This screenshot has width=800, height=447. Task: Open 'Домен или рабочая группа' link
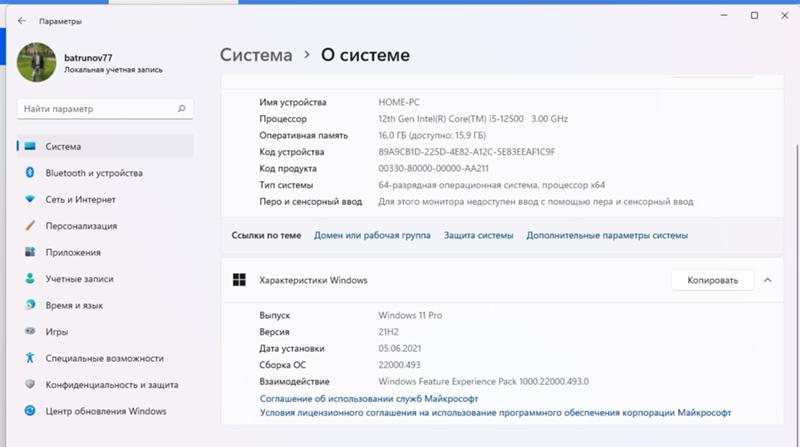[372, 235]
